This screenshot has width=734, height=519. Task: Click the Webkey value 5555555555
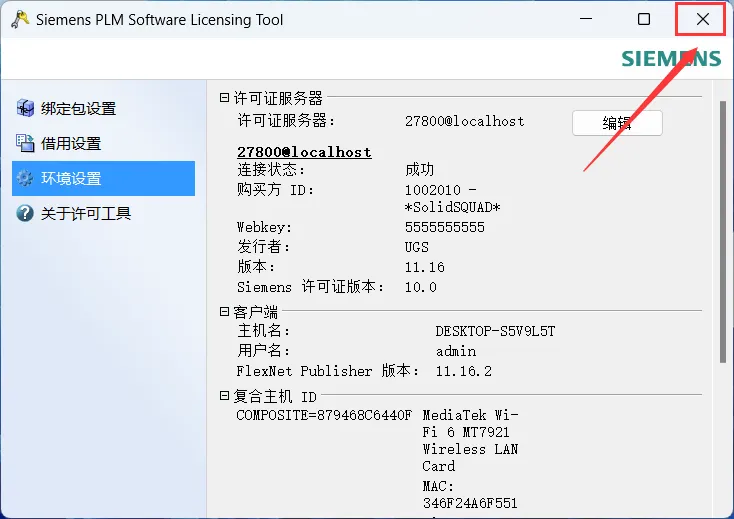click(x=445, y=227)
